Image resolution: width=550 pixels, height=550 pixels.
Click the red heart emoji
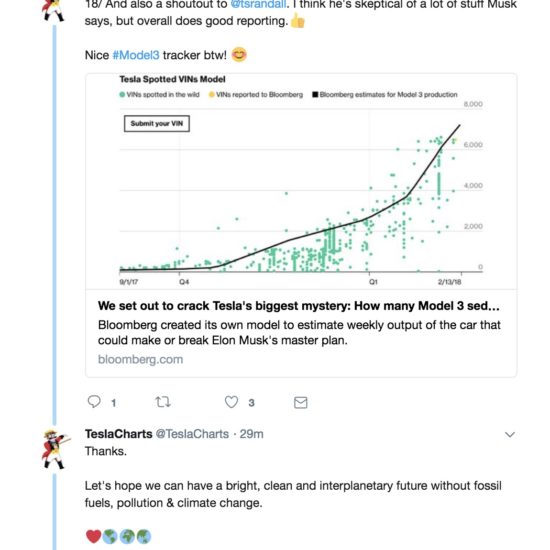tap(93, 536)
